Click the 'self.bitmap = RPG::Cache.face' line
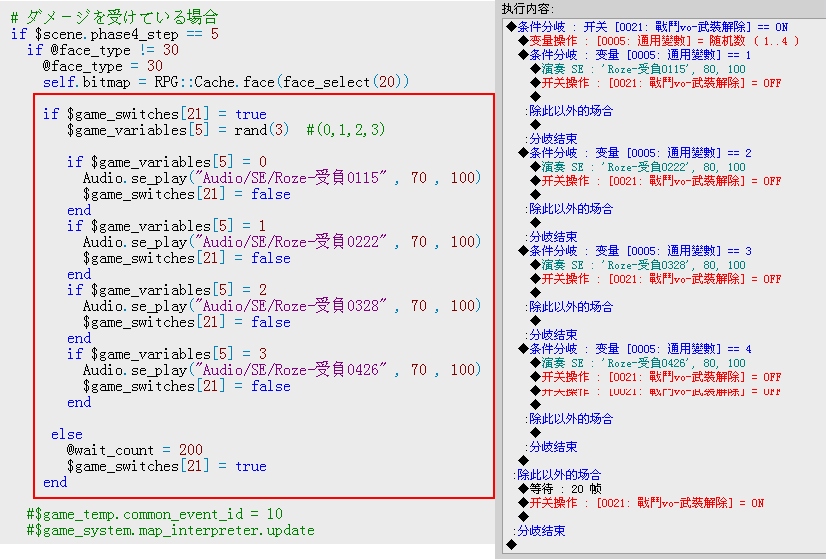Image resolution: width=826 pixels, height=559 pixels. pos(226,82)
